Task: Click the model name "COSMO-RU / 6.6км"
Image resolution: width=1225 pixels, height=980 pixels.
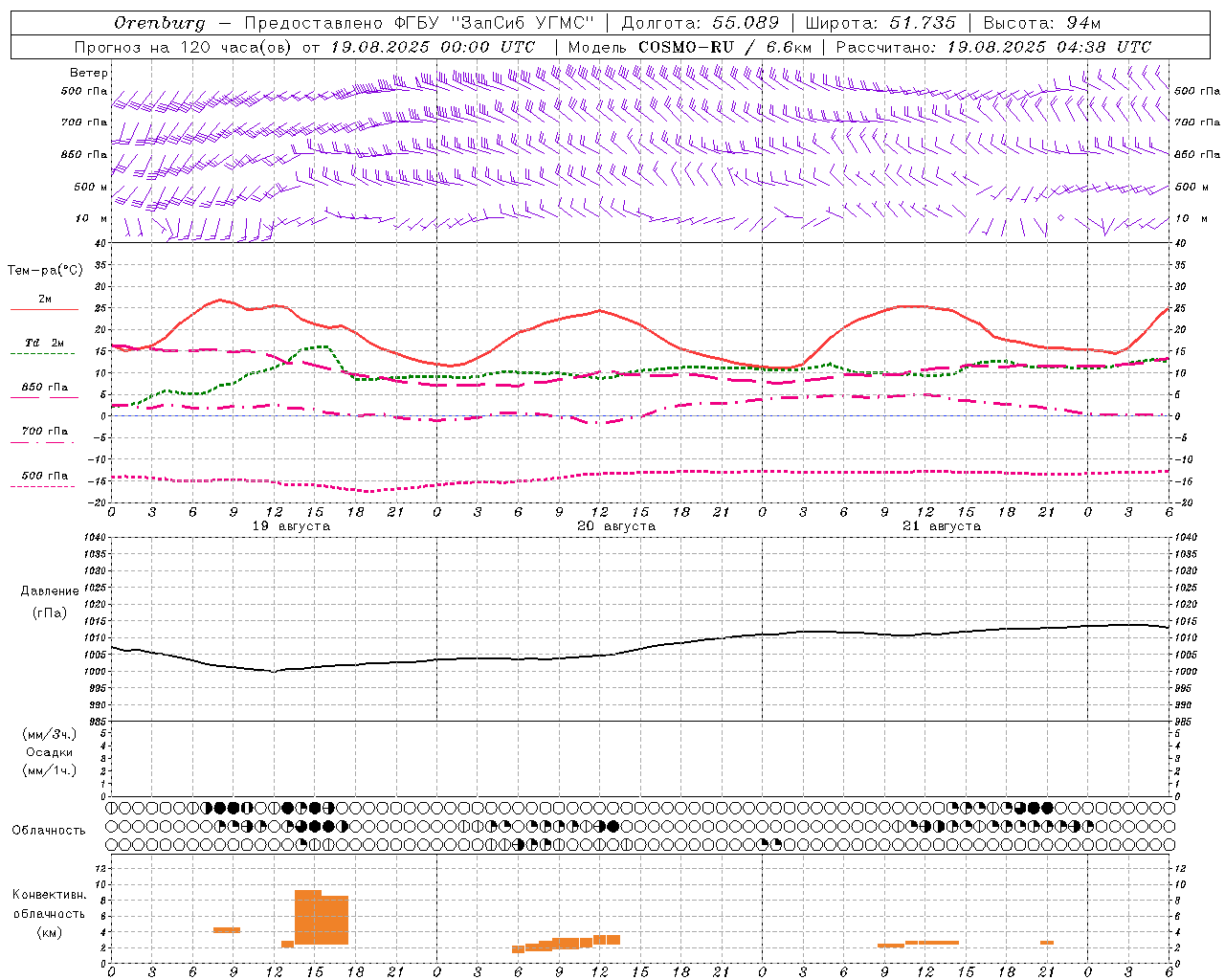Action: tap(724, 47)
